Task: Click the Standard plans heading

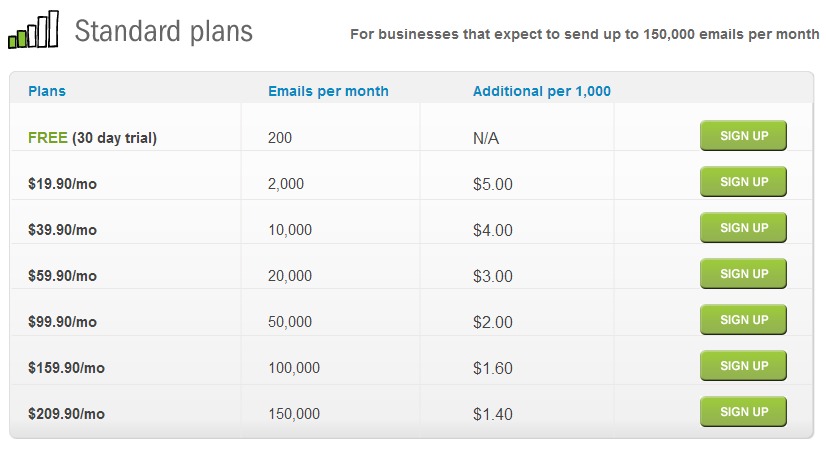Action: pyautogui.click(x=163, y=32)
